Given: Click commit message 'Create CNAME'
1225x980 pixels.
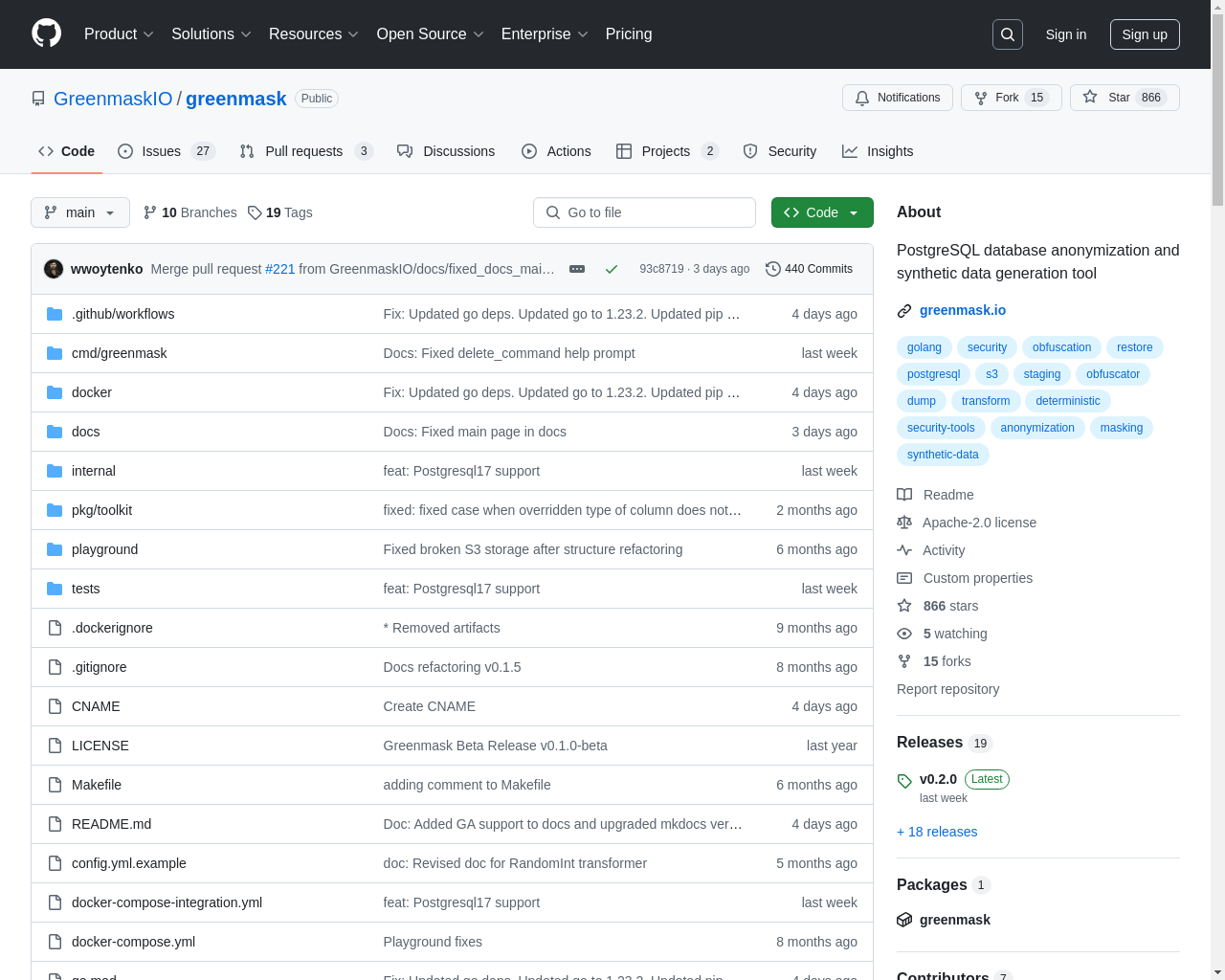Looking at the screenshot, I should click(429, 706).
